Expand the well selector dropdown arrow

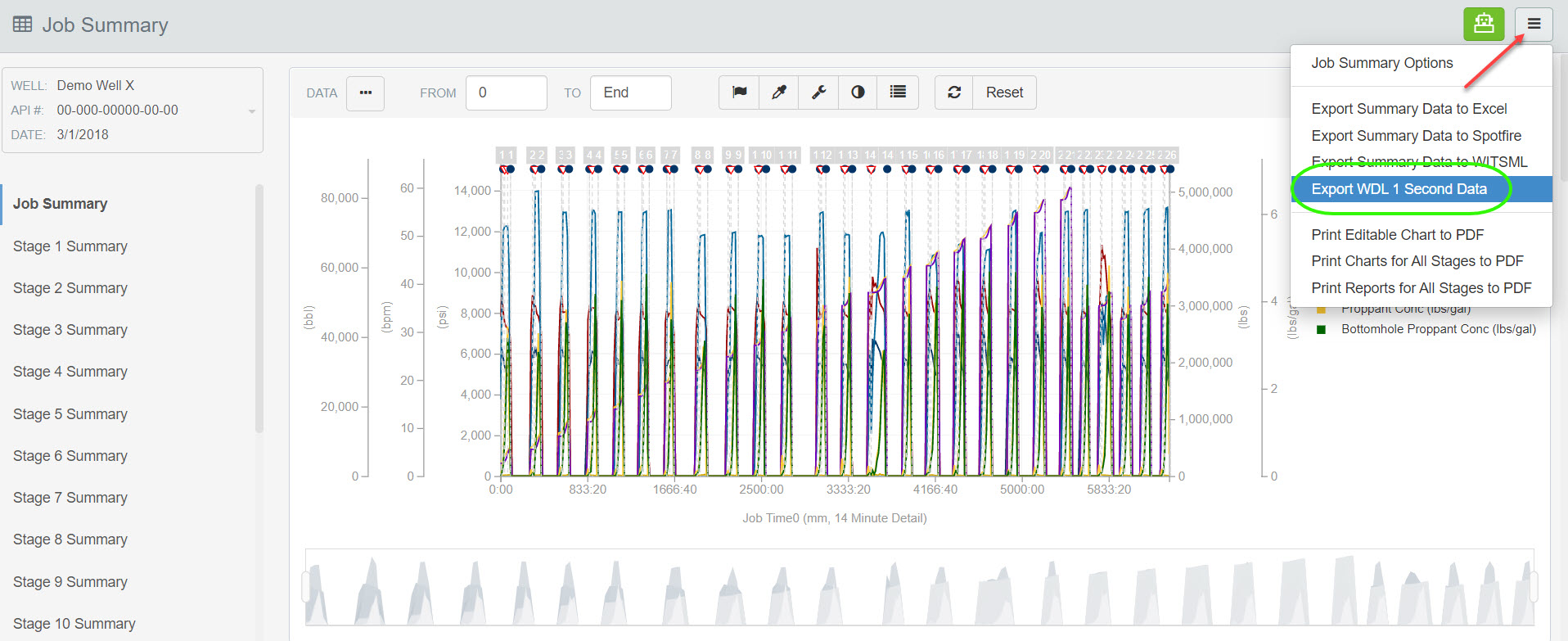pos(252,111)
